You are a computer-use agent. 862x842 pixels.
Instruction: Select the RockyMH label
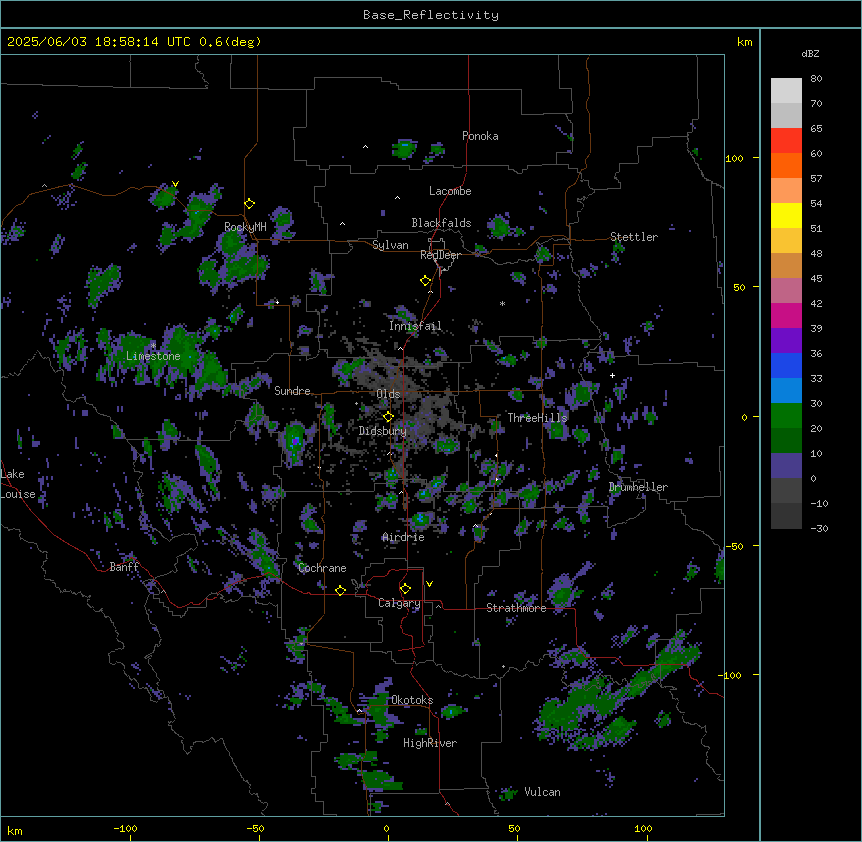point(245,227)
